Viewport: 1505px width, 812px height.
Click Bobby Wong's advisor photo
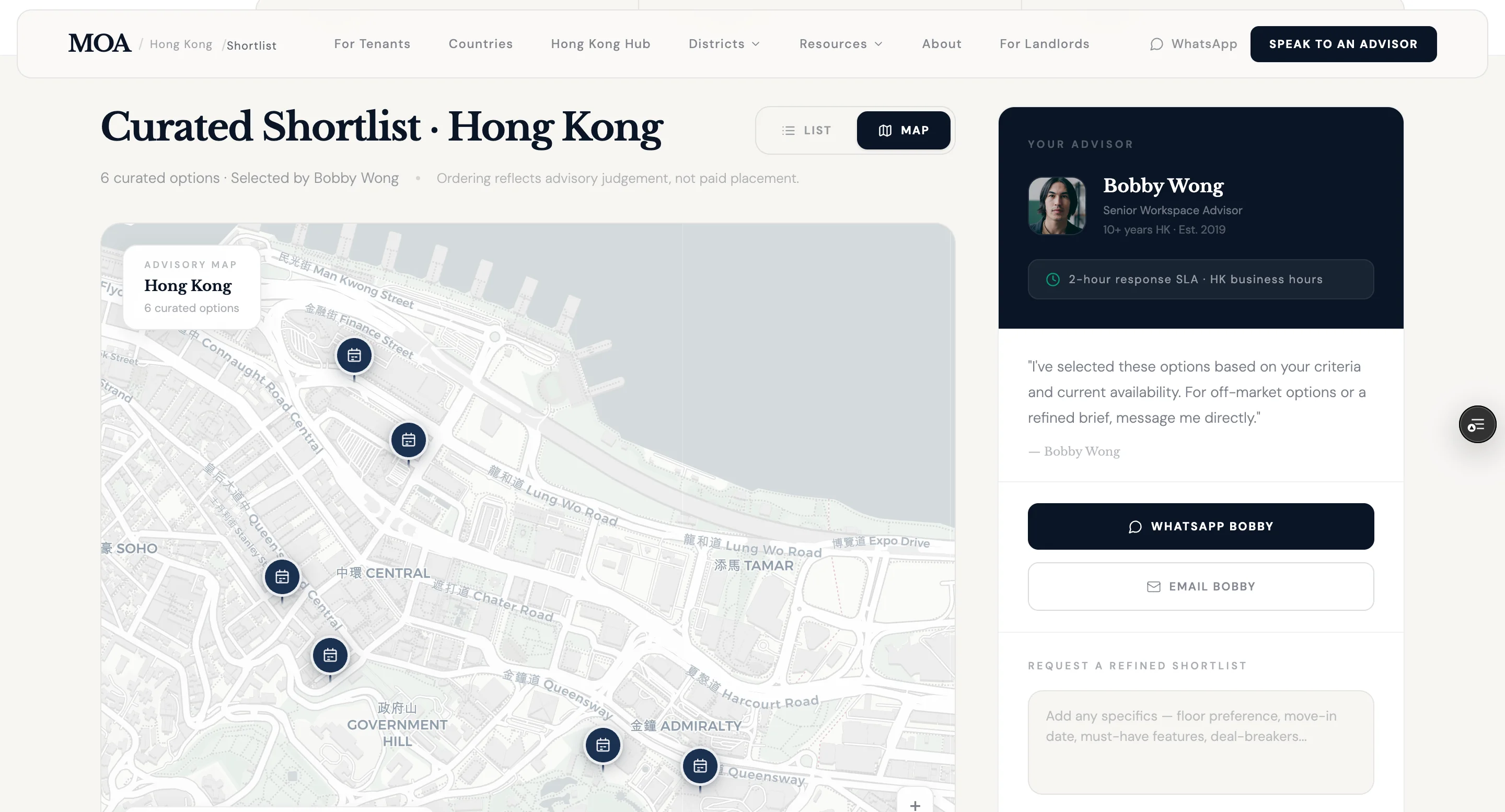(1056, 206)
